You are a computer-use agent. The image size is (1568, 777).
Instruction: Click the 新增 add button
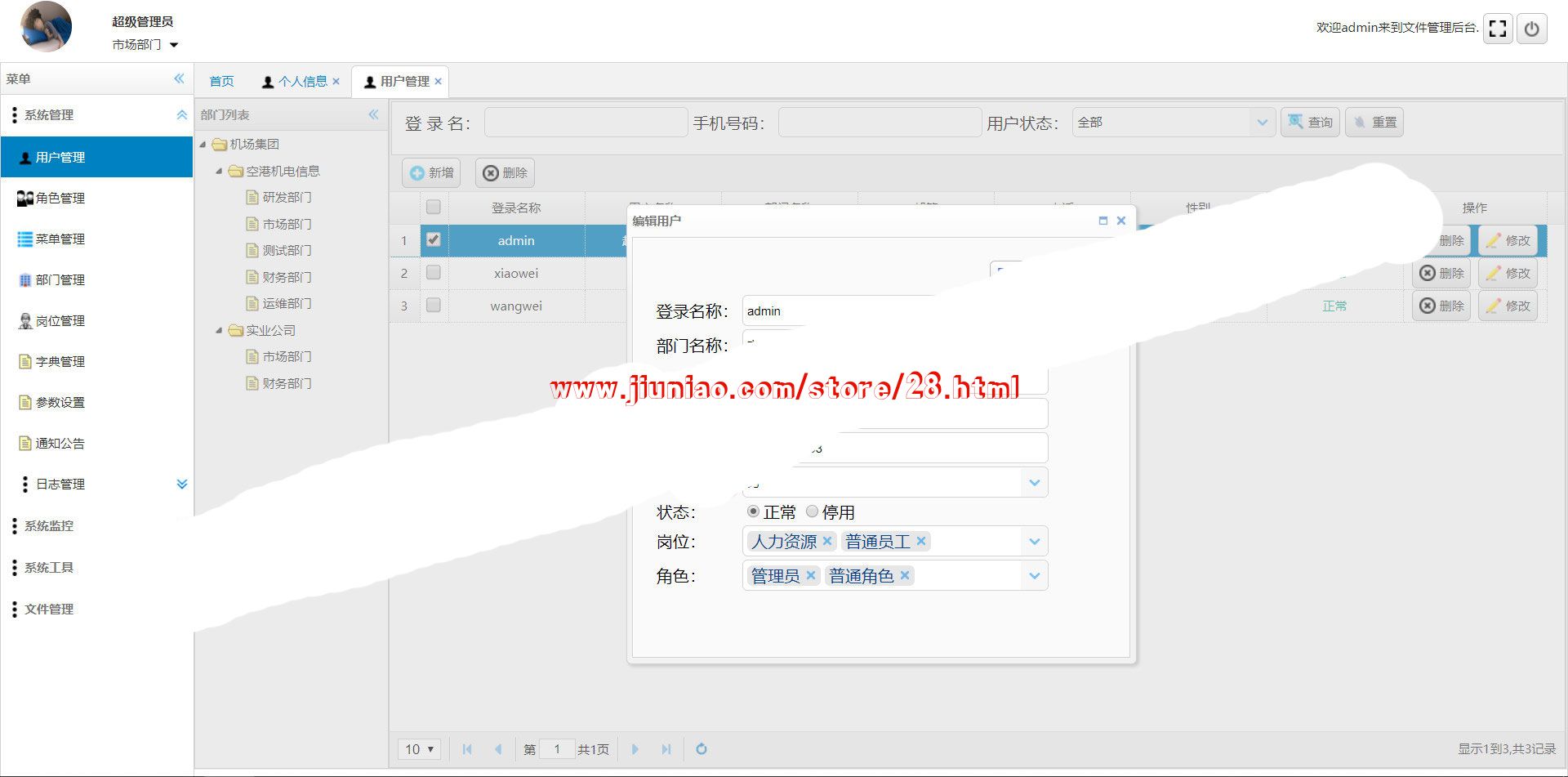[431, 172]
